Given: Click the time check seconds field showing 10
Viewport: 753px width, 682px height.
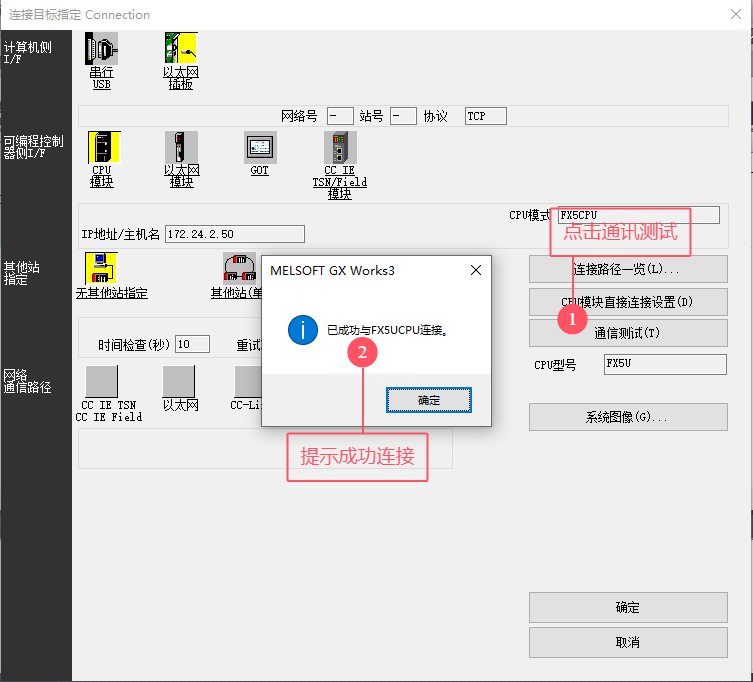Looking at the screenshot, I should tap(193, 344).
